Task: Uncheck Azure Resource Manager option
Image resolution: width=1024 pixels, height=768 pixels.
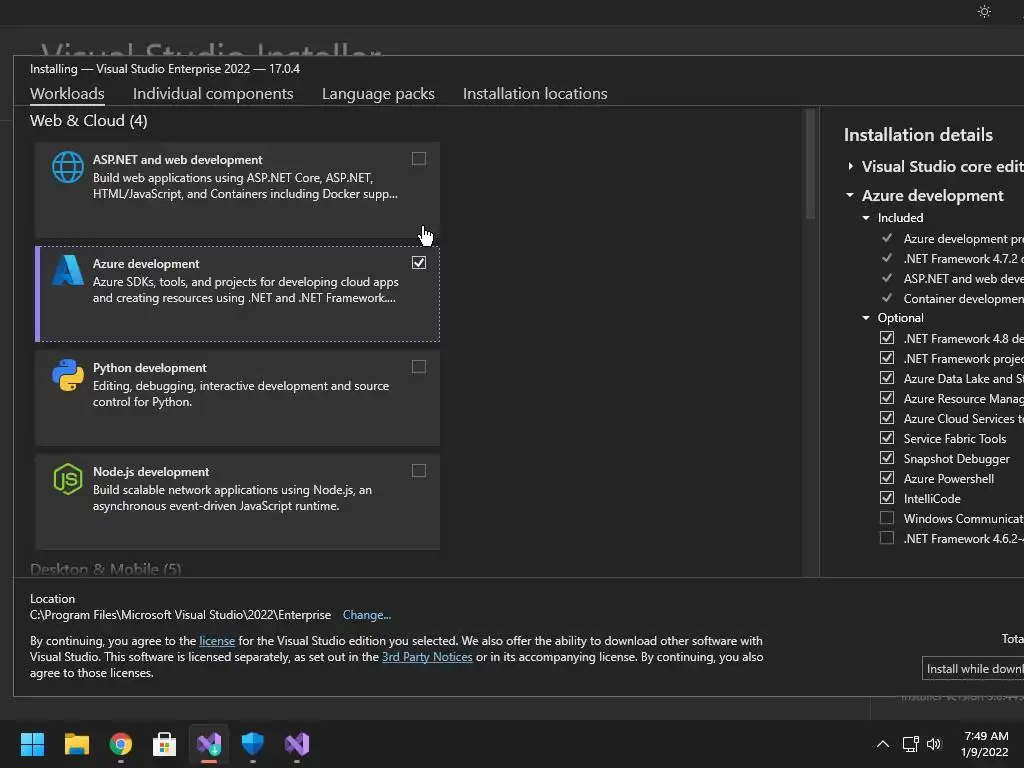Action: click(x=886, y=398)
